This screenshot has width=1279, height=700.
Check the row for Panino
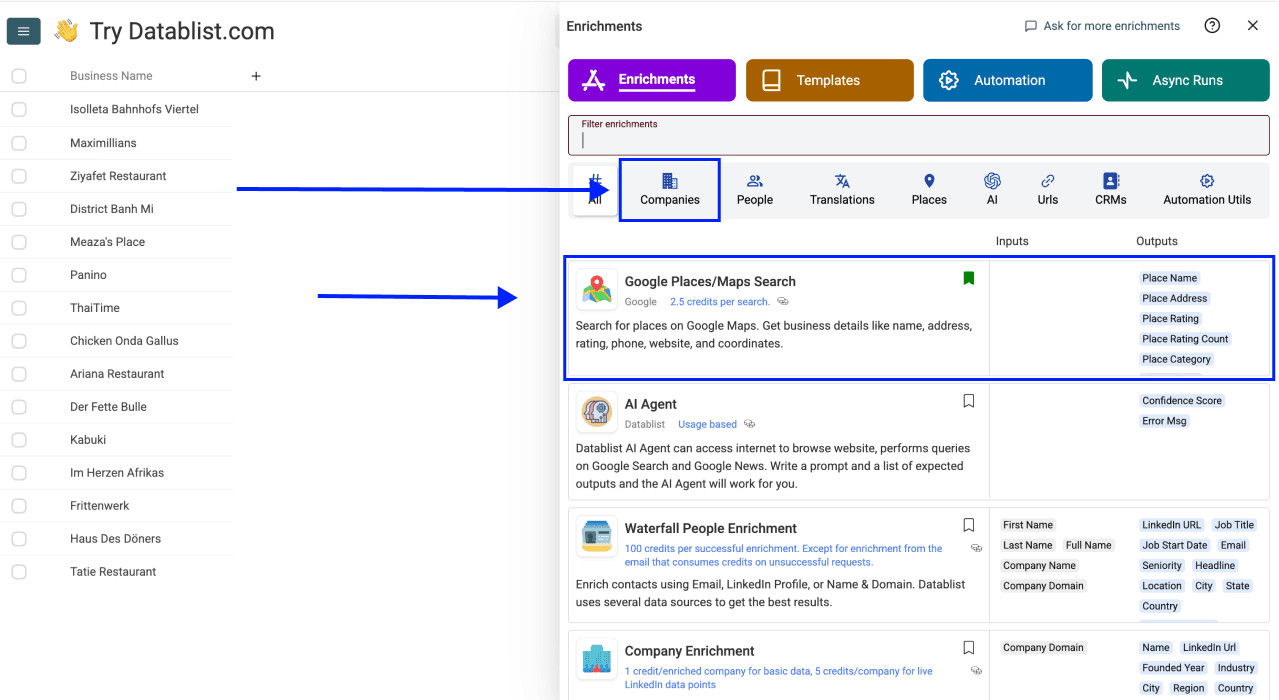[18, 274]
